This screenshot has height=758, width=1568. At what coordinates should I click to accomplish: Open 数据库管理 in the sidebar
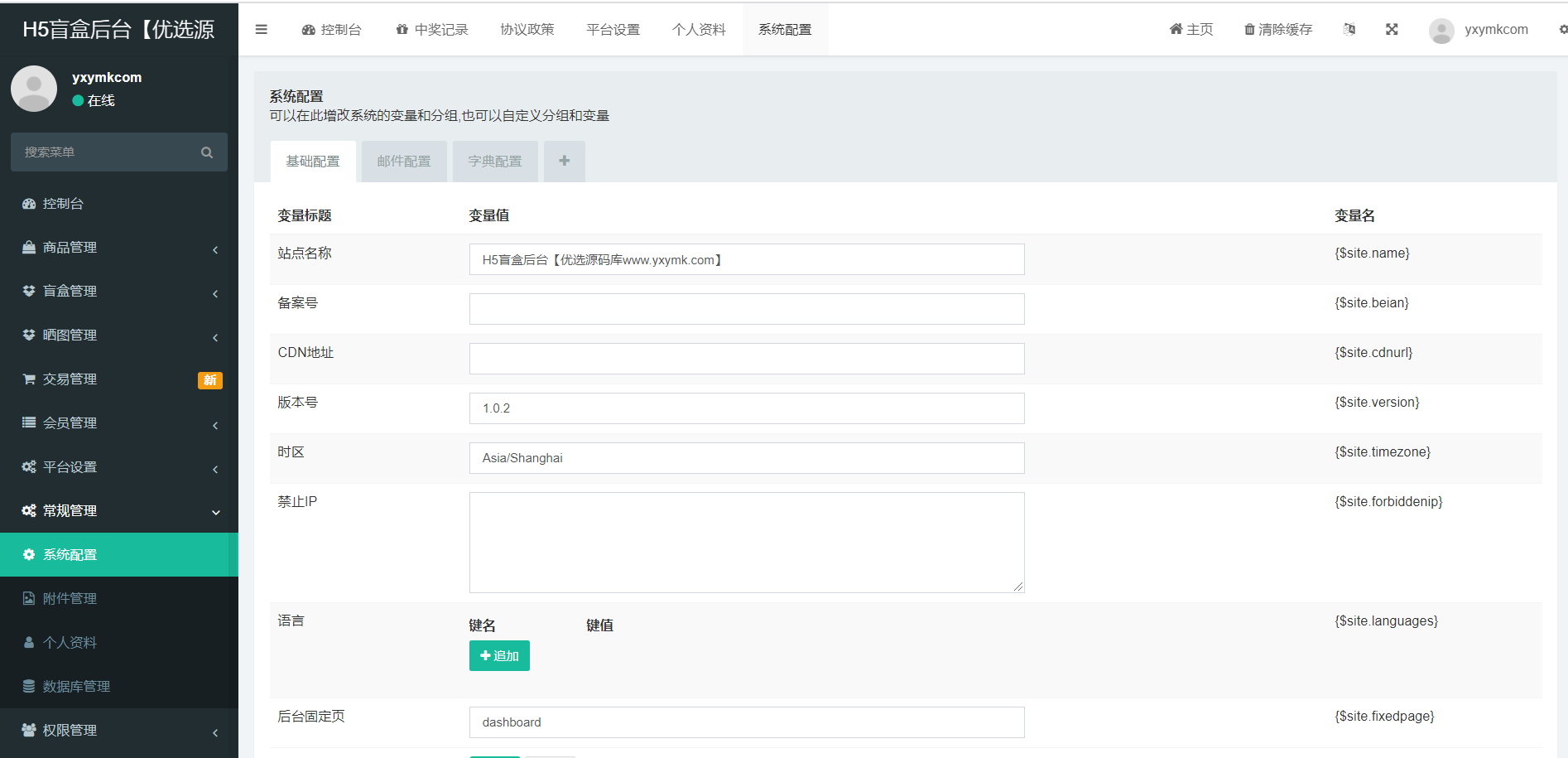(119, 687)
